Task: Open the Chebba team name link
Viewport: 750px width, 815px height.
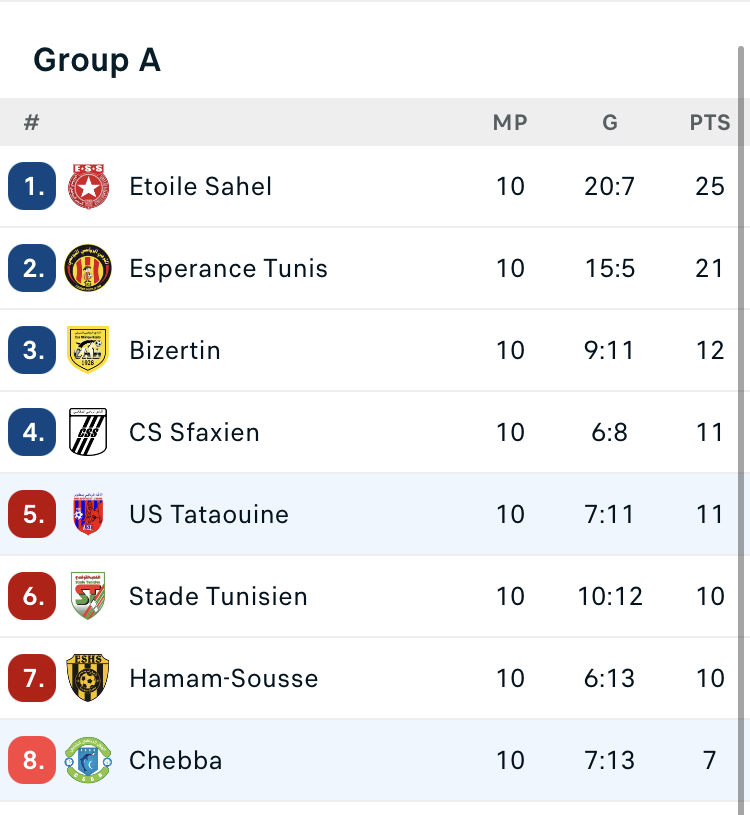Action: pyautogui.click(x=176, y=760)
